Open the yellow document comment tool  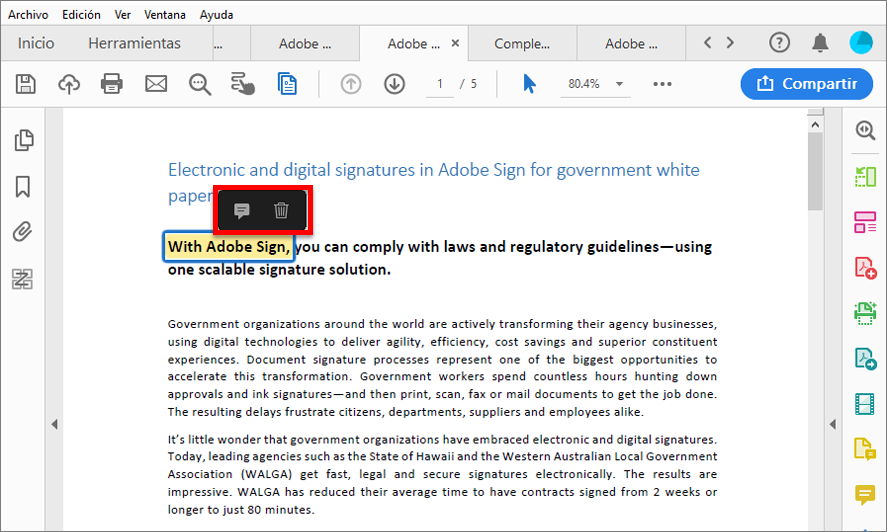(x=865, y=449)
